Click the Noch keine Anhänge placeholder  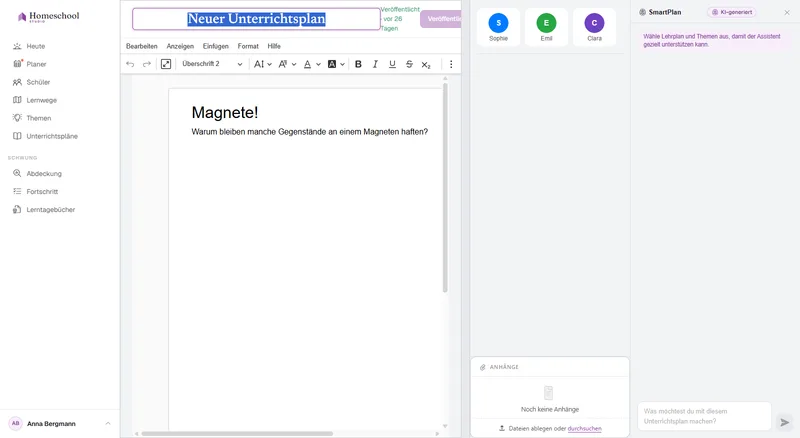(x=549, y=400)
